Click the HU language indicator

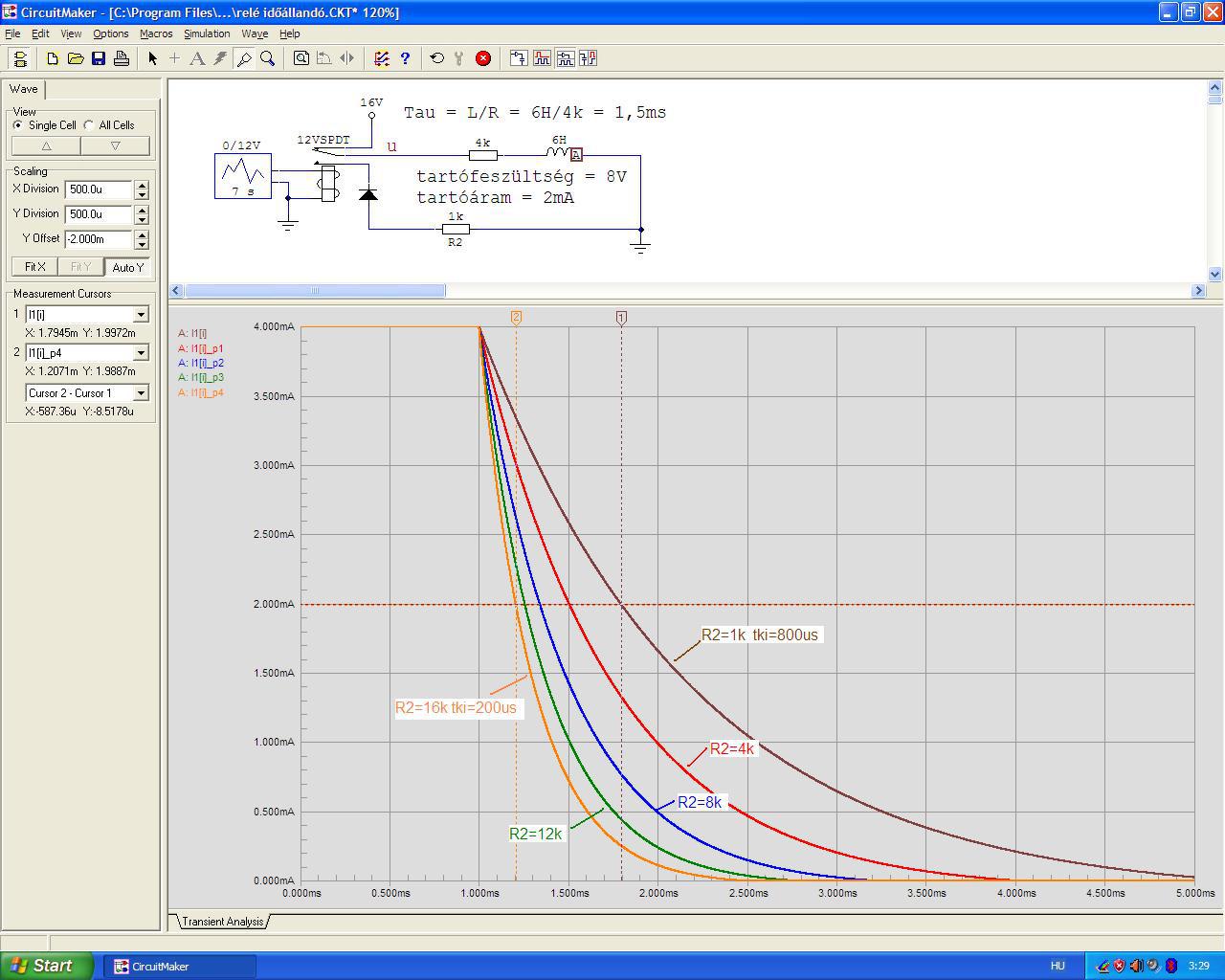(1058, 967)
